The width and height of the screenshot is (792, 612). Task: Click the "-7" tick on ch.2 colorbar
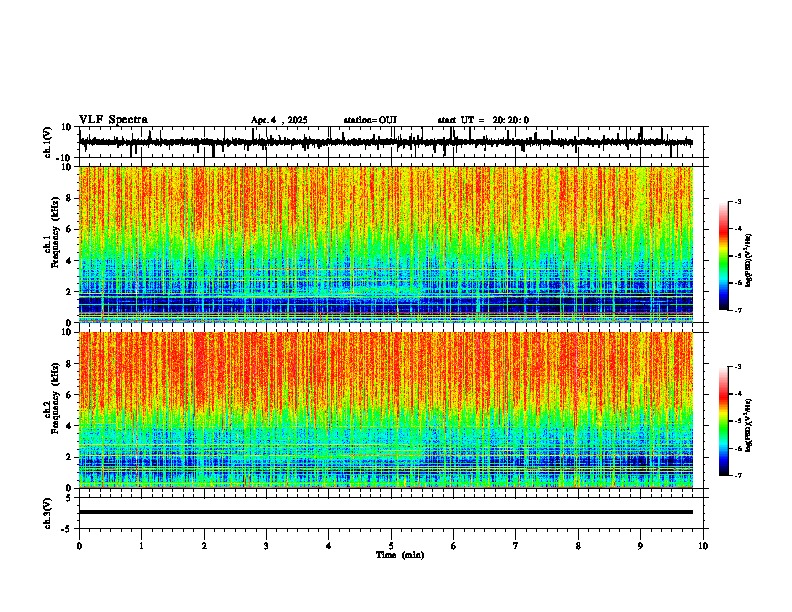[x=738, y=476]
